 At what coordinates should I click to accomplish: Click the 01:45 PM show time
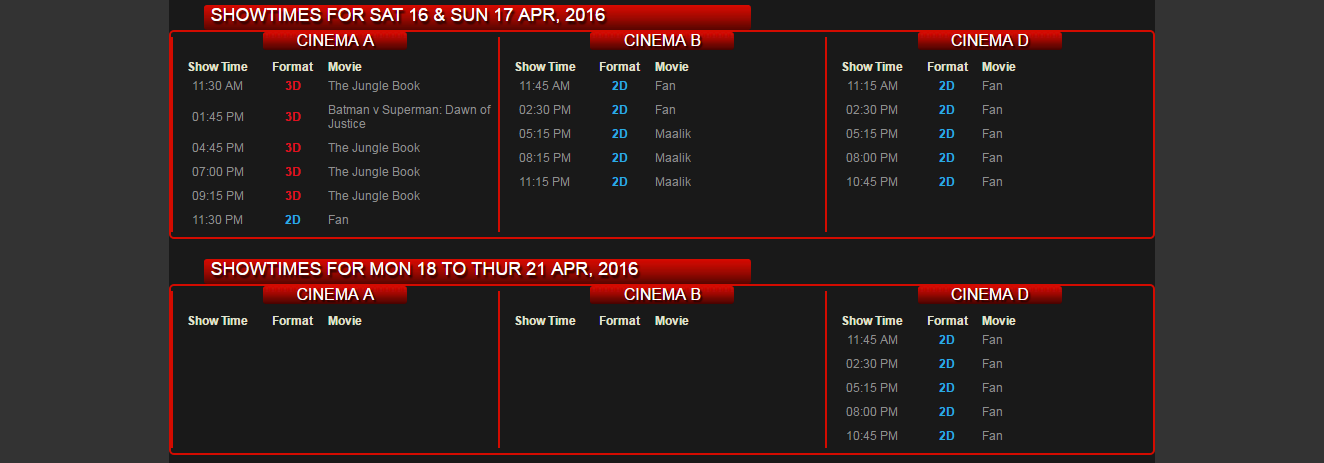point(218,117)
